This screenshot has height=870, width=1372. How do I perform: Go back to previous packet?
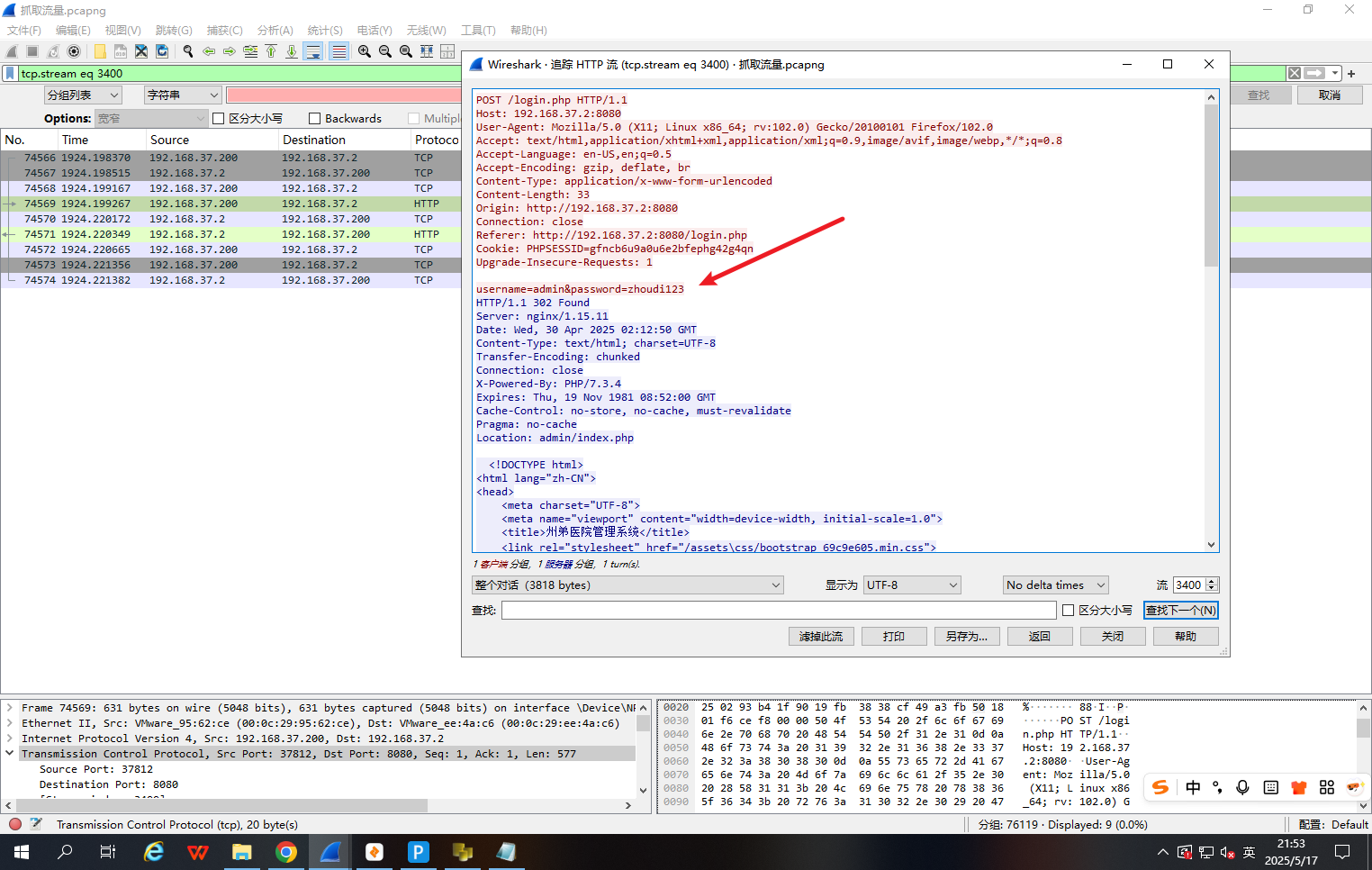click(209, 51)
